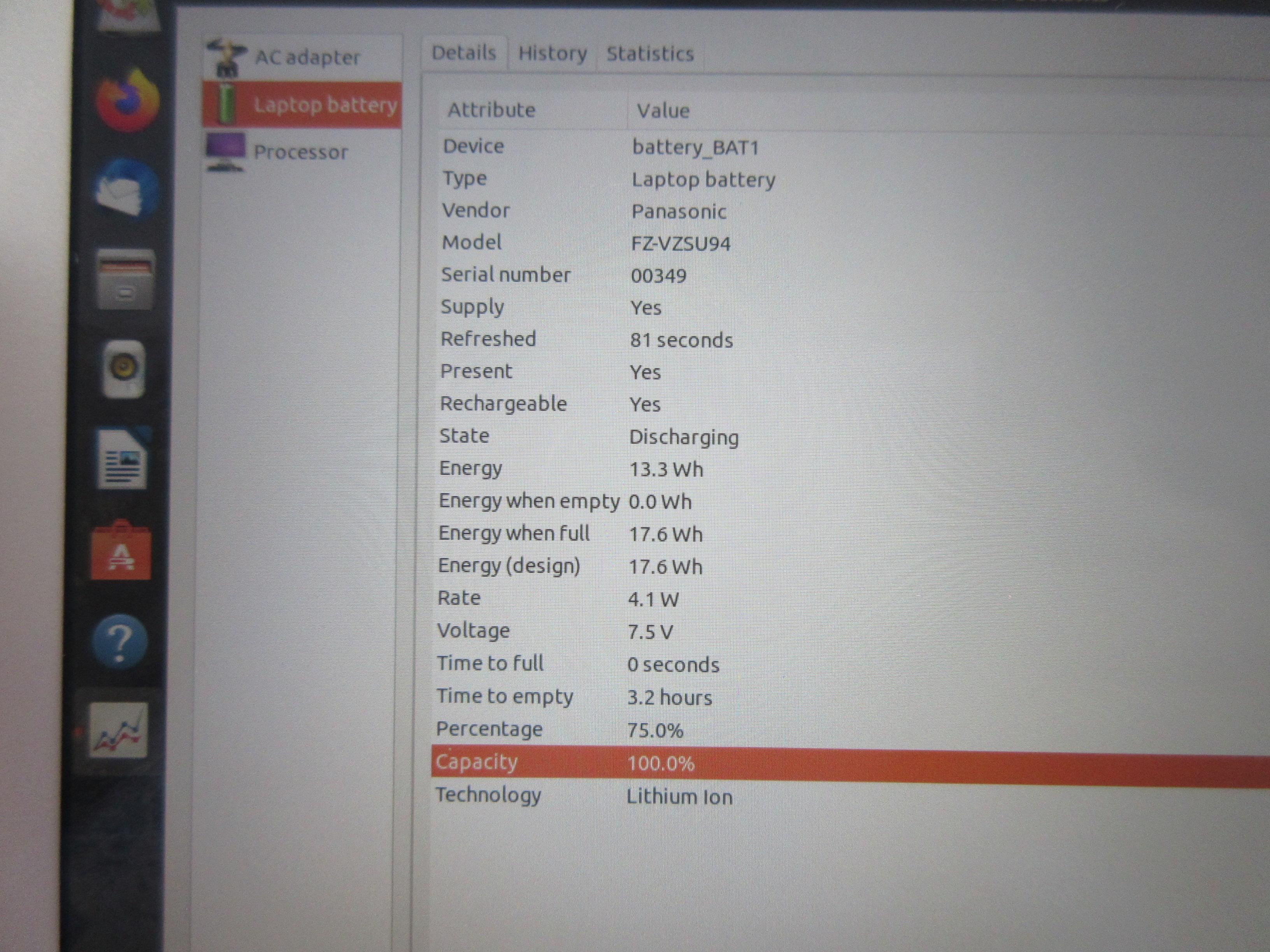
Task: Click the Attribute column header
Action: click(491, 110)
